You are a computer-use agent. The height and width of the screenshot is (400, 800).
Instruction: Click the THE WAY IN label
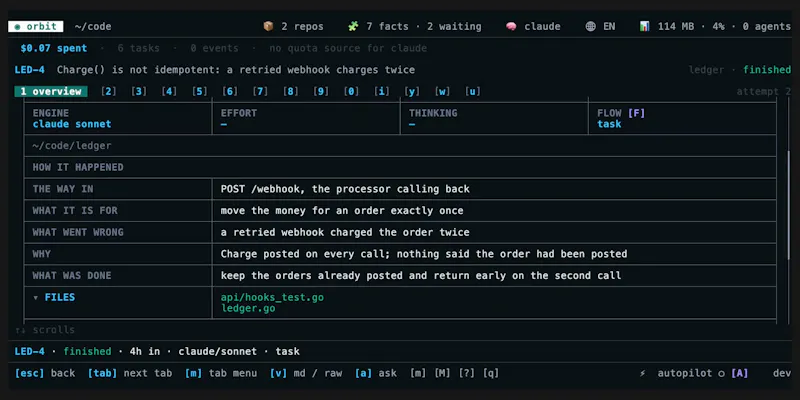click(63, 189)
